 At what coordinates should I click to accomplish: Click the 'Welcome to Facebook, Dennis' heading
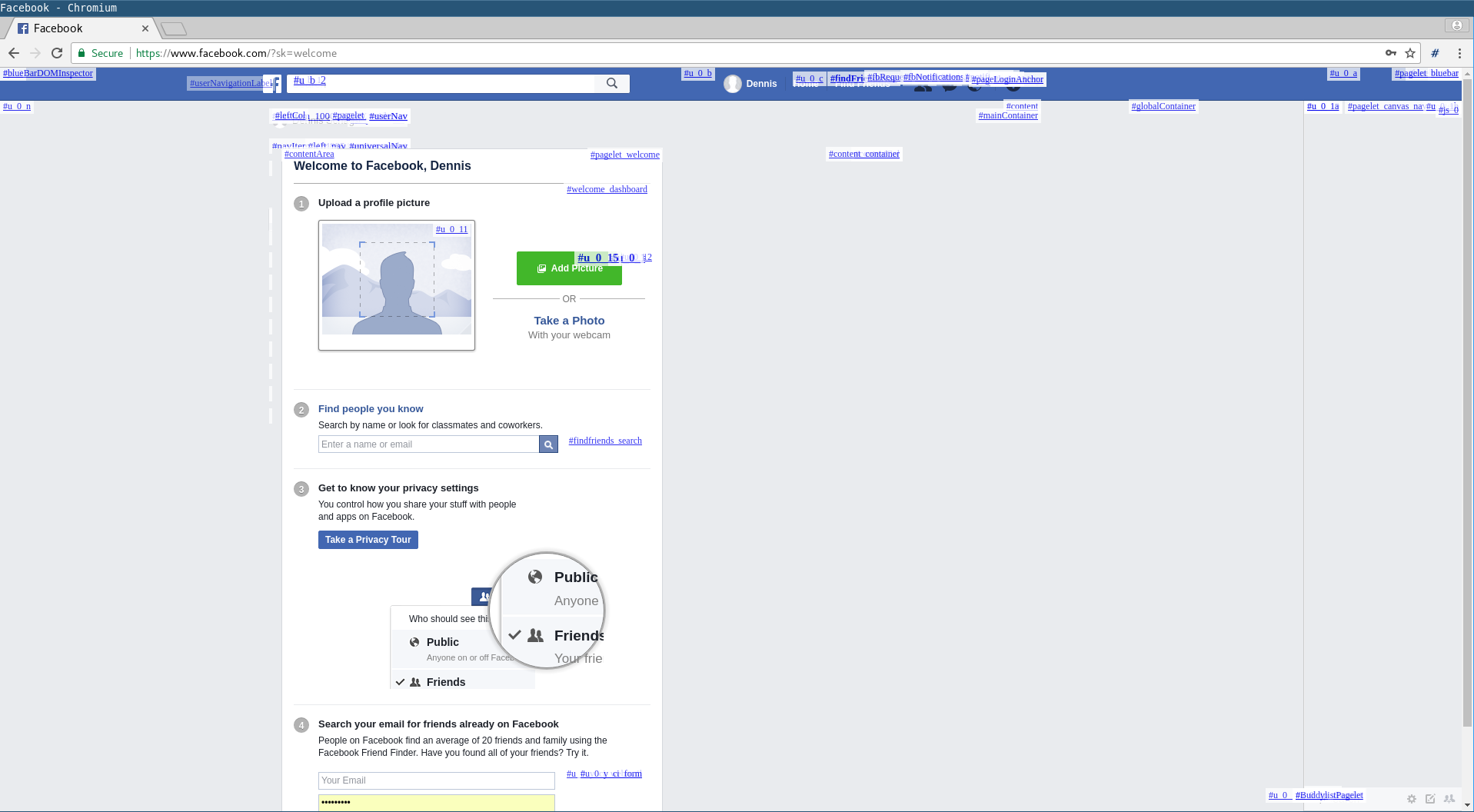tap(382, 166)
